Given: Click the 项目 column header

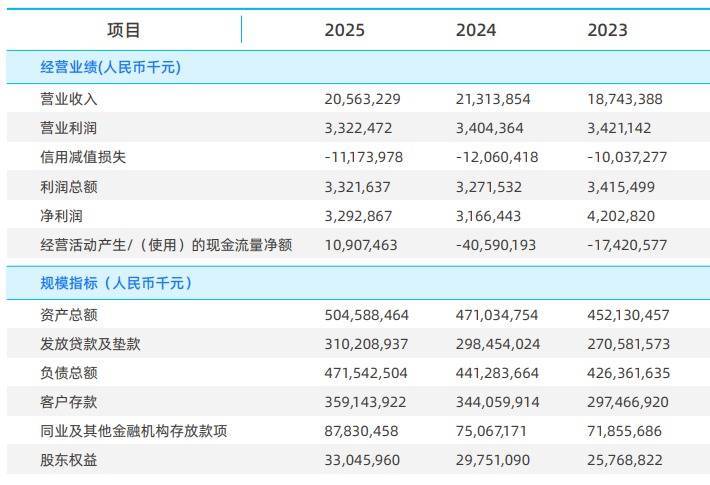Looking at the screenshot, I should pyautogui.click(x=124, y=30).
